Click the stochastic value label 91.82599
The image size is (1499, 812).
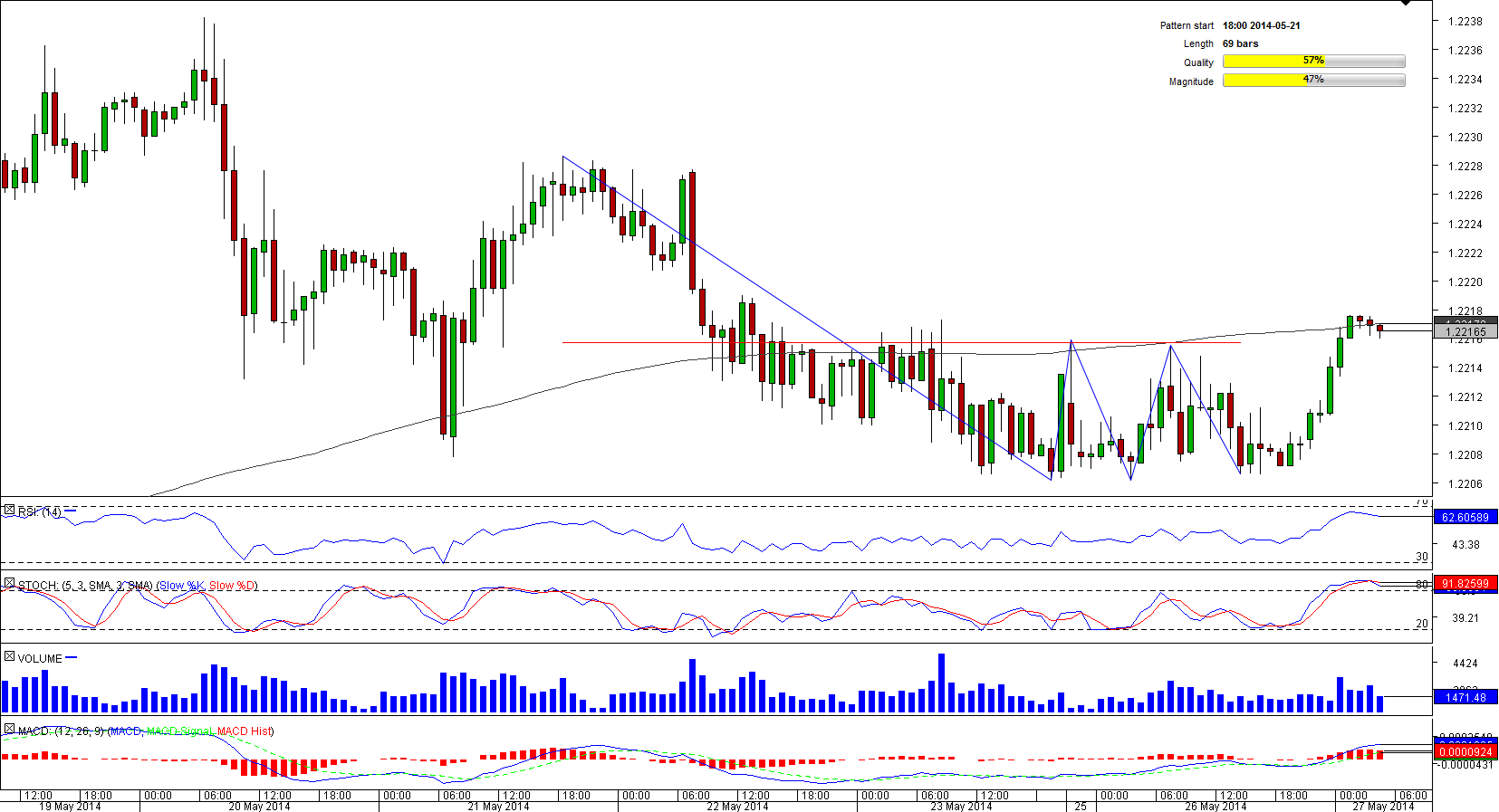point(1465,584)
